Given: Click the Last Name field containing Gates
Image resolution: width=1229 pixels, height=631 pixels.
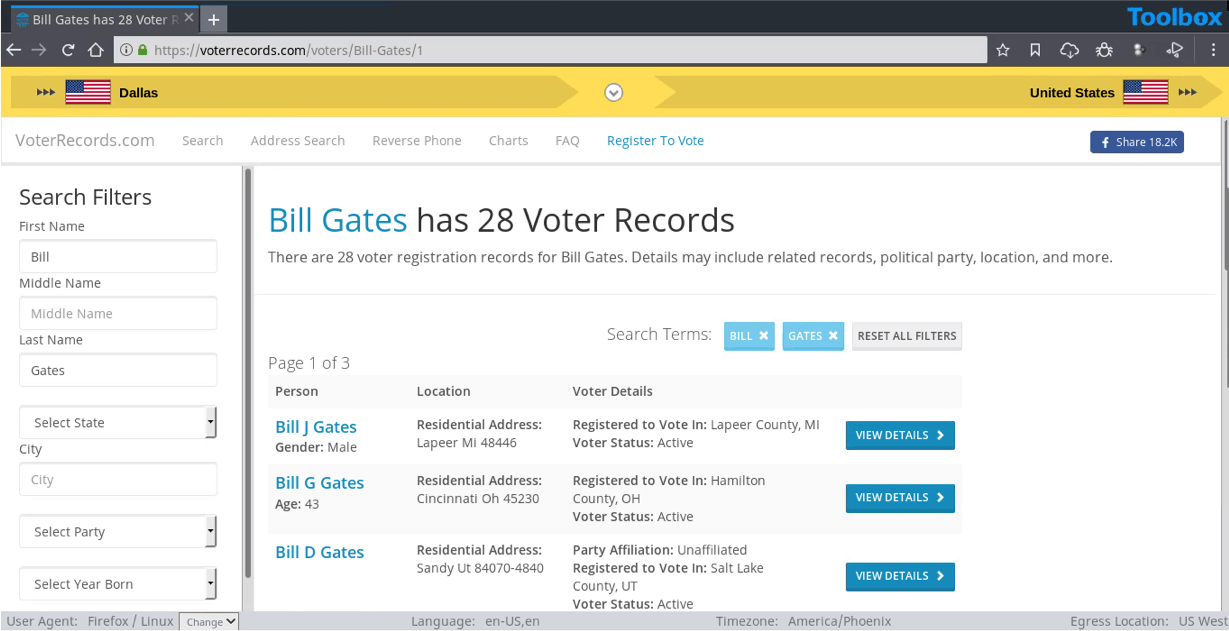Looking at the screenshot, I should click(x=118, y=370).
